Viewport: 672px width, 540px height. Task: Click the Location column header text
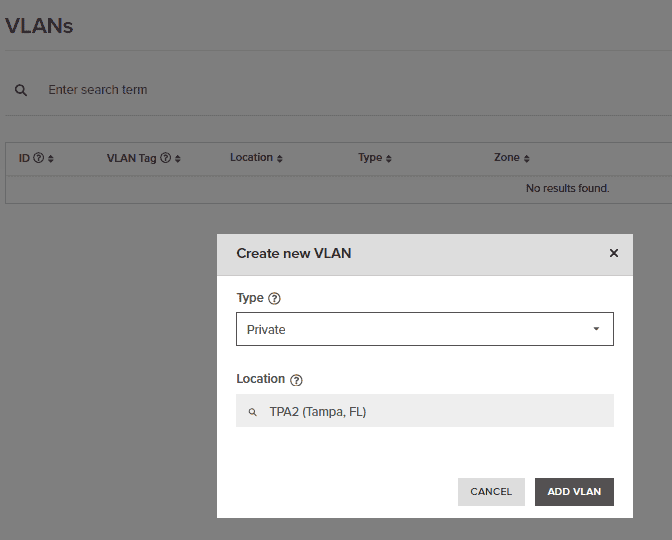252,157
